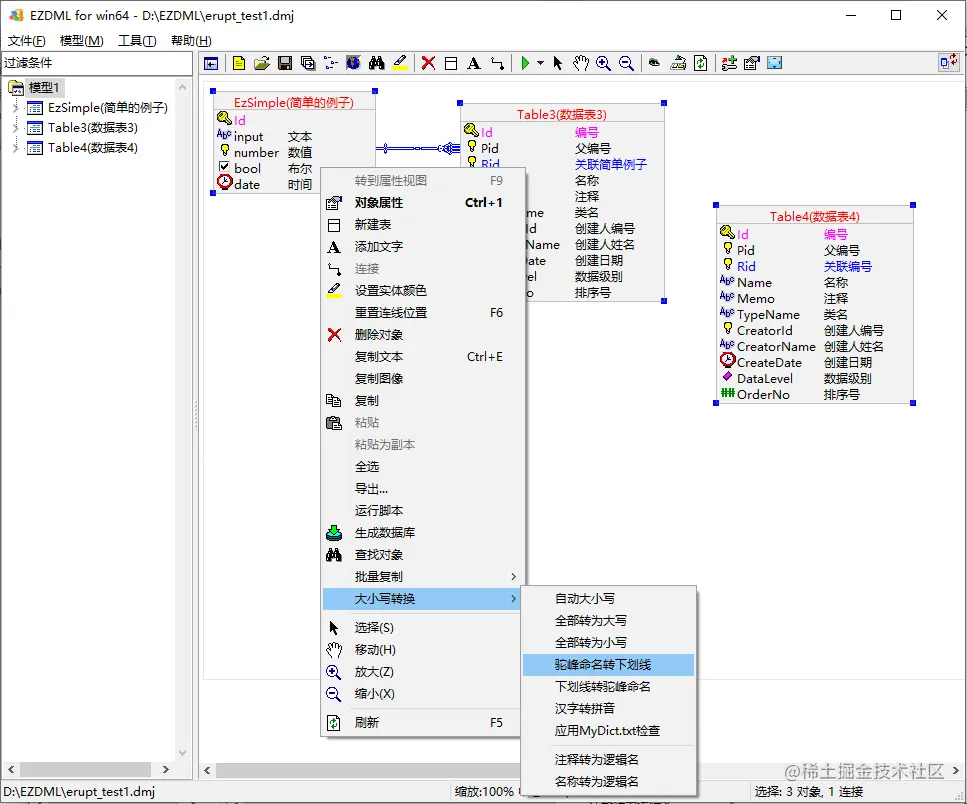Choose 查找对象 in the context menu
Image resolution: width=967 pixels, height=804 pixels.
422,555
